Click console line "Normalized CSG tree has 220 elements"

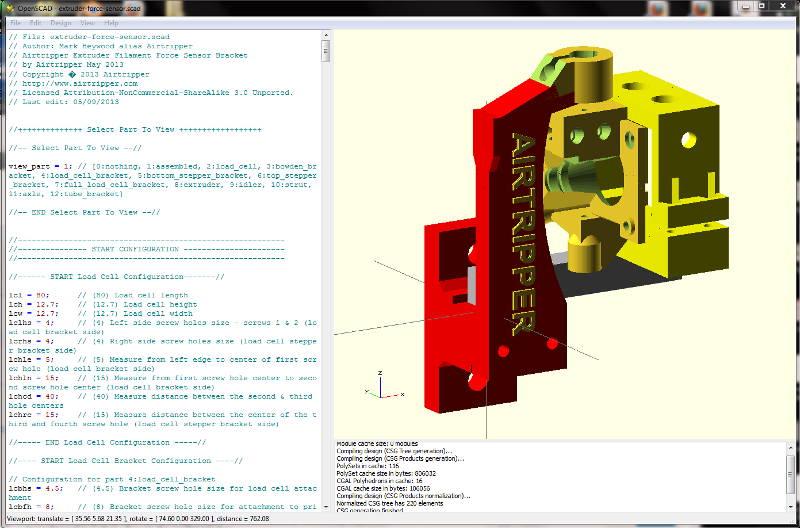pyautogui.click(x=390, y=504)
